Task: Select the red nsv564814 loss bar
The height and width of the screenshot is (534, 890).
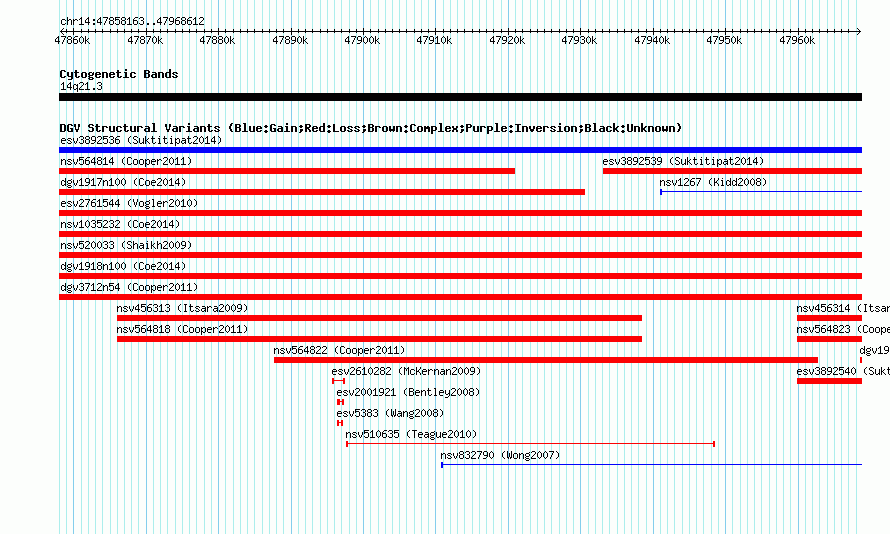Action: click(287, 171)
